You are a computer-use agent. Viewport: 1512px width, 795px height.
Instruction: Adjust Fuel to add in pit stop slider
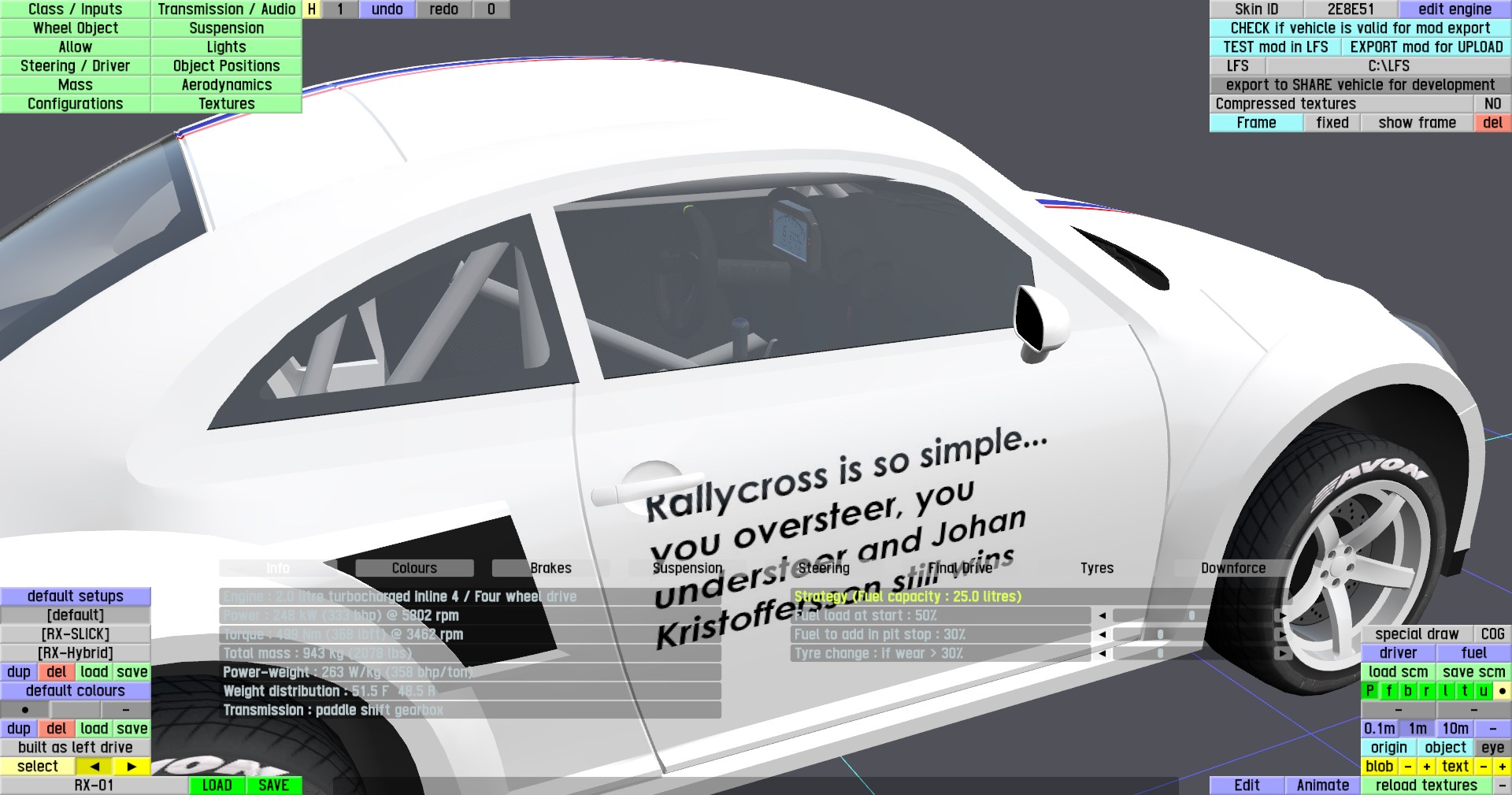(1192, 634)
